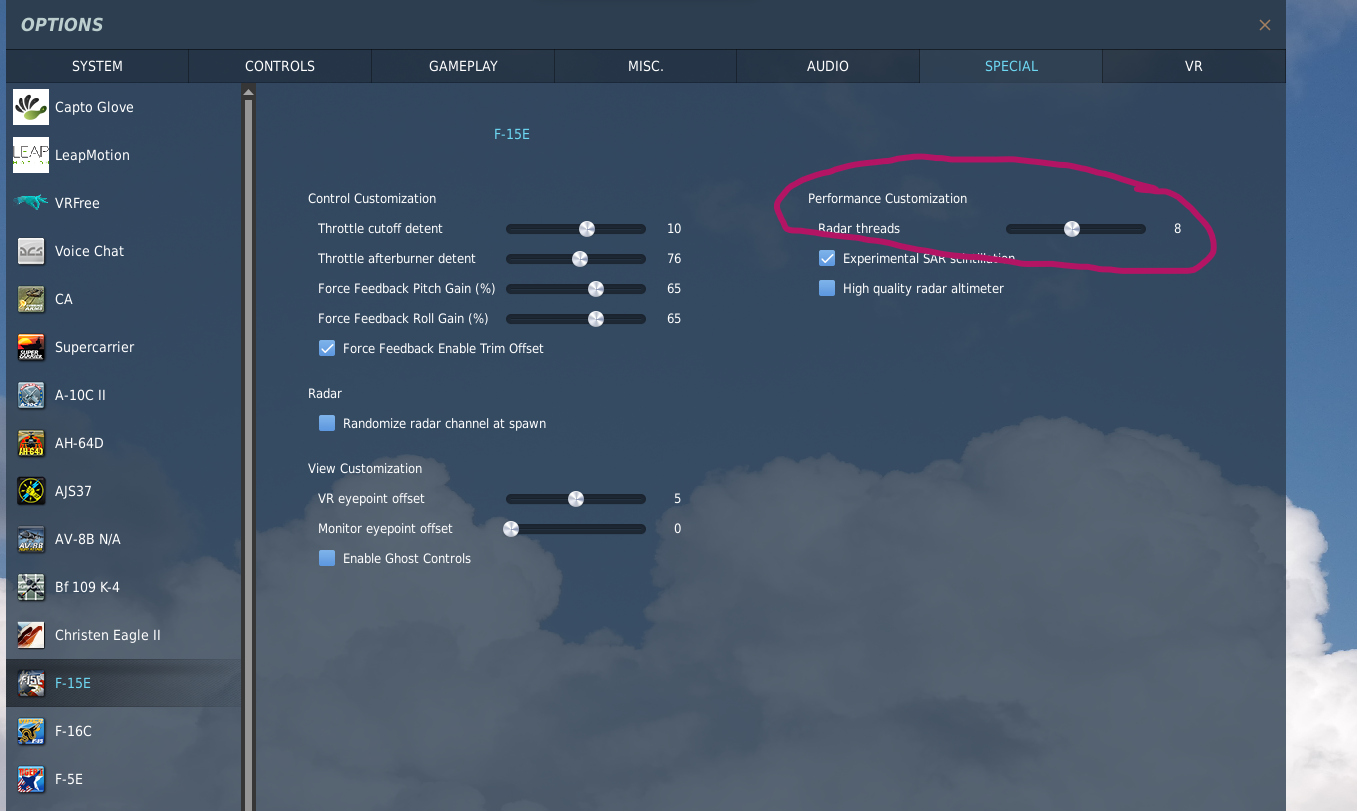
Task: Enable High quality radar altimeter
Action: tap(826, 288)
